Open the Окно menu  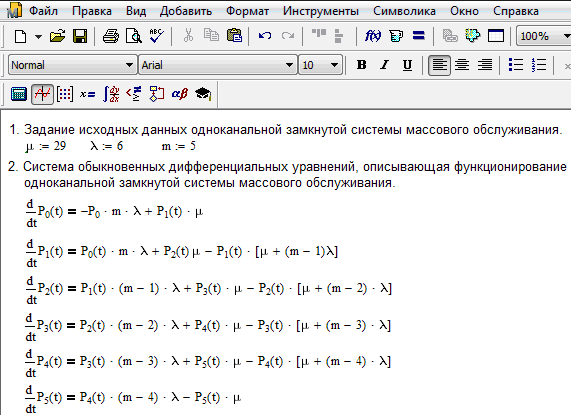coord(465,11)
